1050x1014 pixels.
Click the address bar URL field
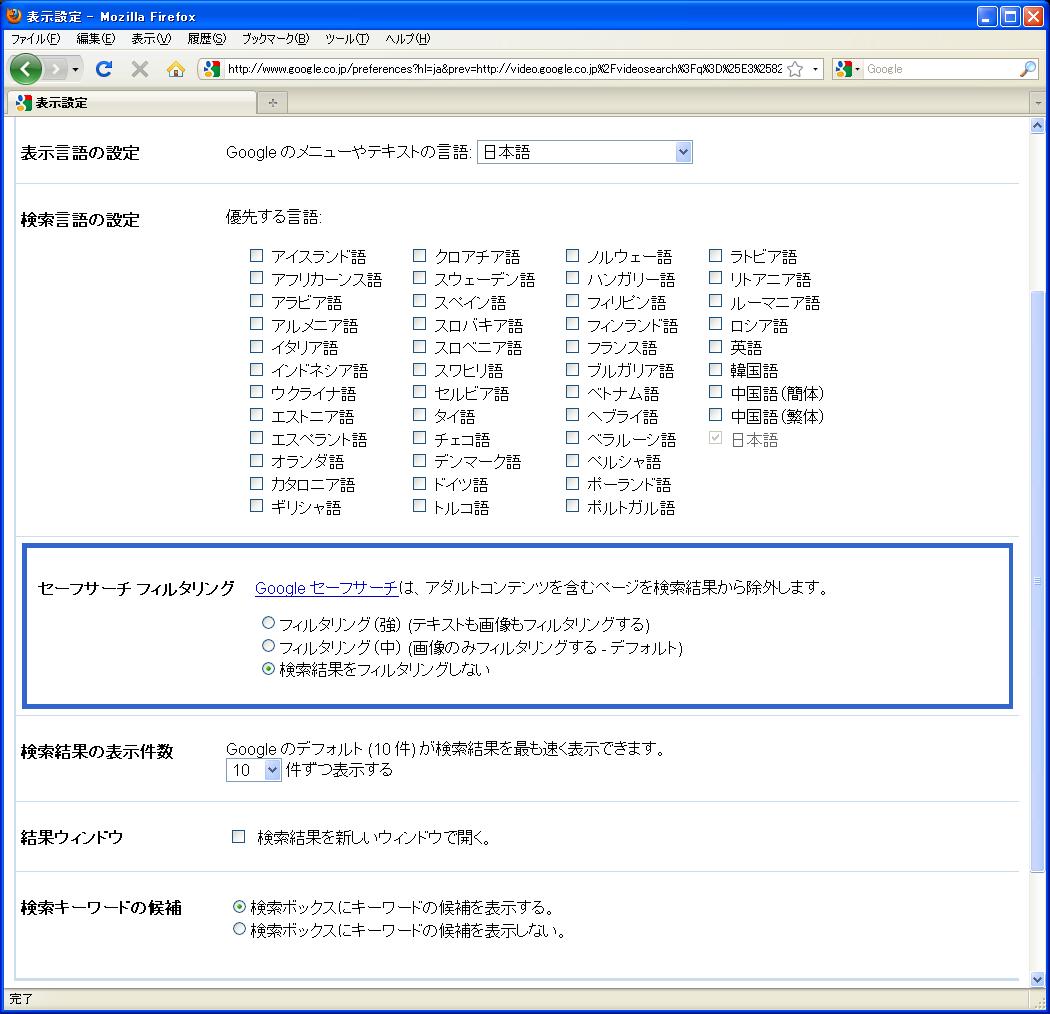pyautogui.click(x=504, y=68)
